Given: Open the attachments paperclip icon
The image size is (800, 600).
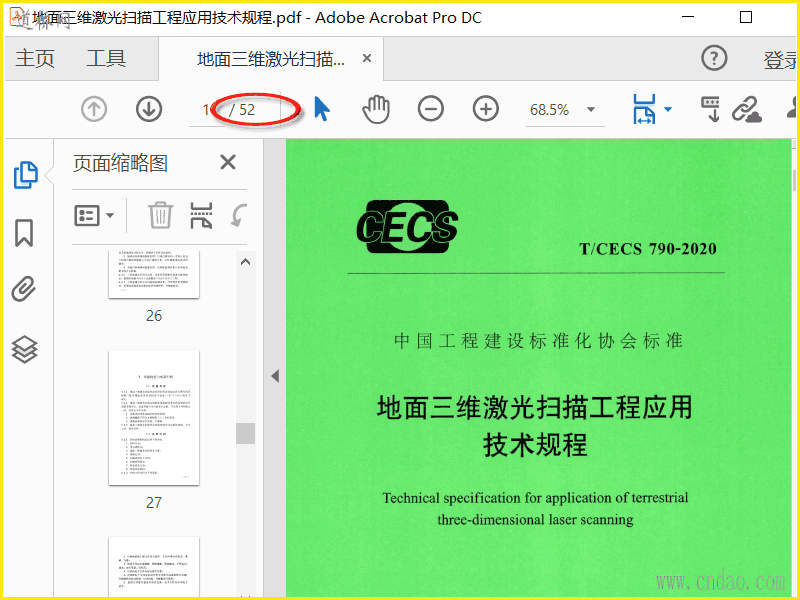Looking at the screenshot, I should [x=24, y=289].
